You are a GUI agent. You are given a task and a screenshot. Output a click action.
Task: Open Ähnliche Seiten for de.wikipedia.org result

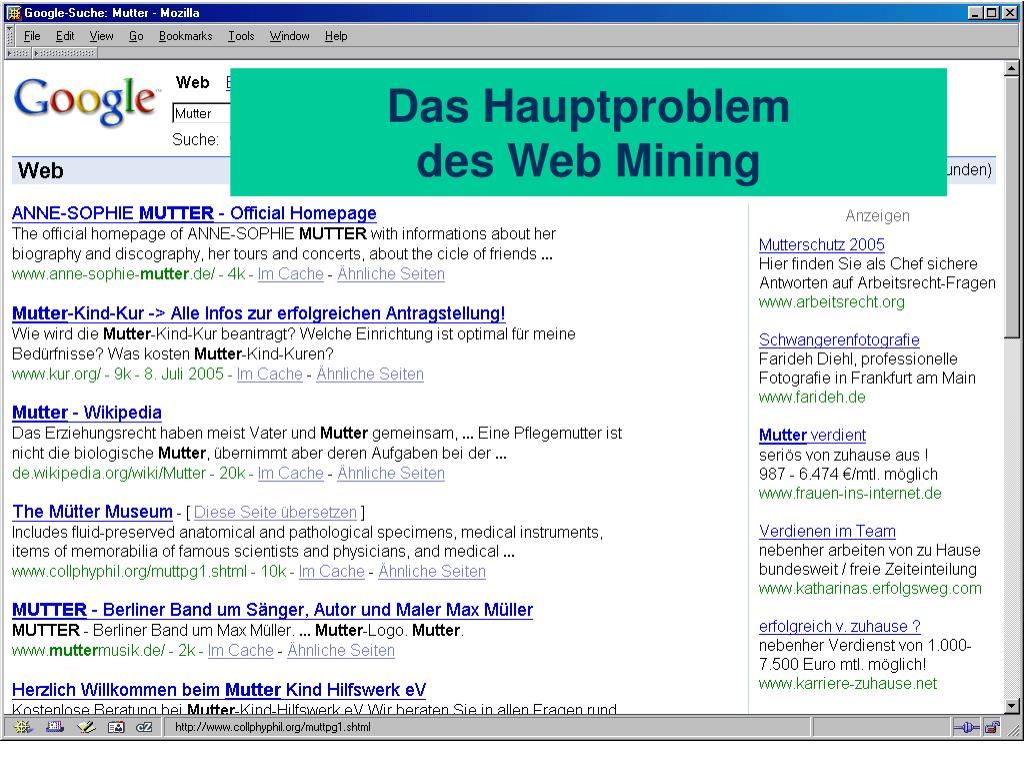391,473
